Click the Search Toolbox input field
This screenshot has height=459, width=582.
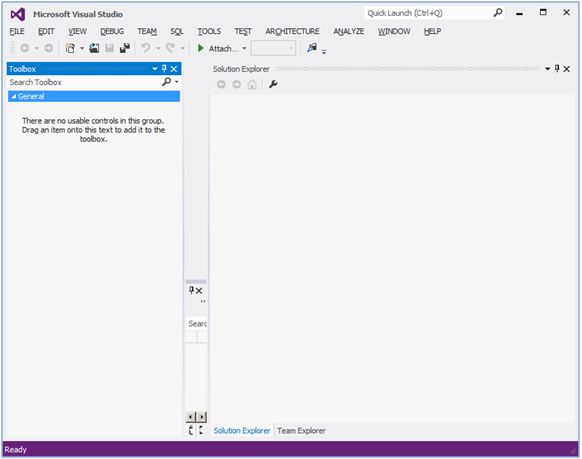85,82
